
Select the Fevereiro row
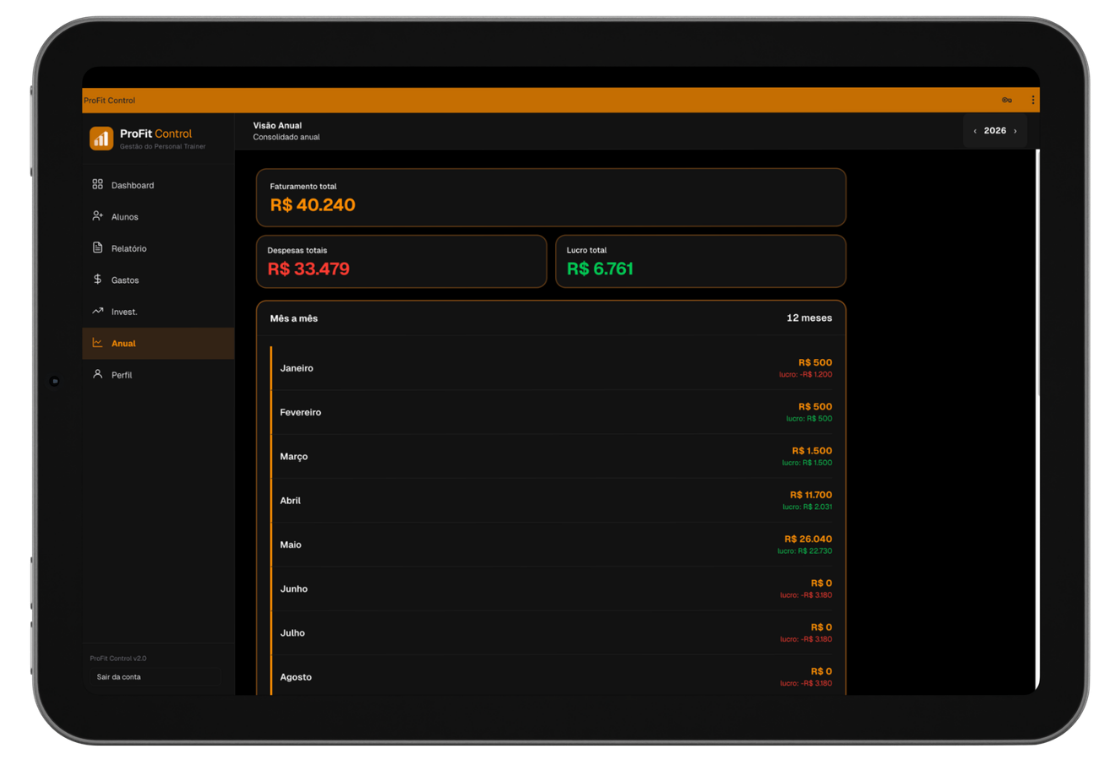[551, 412]
